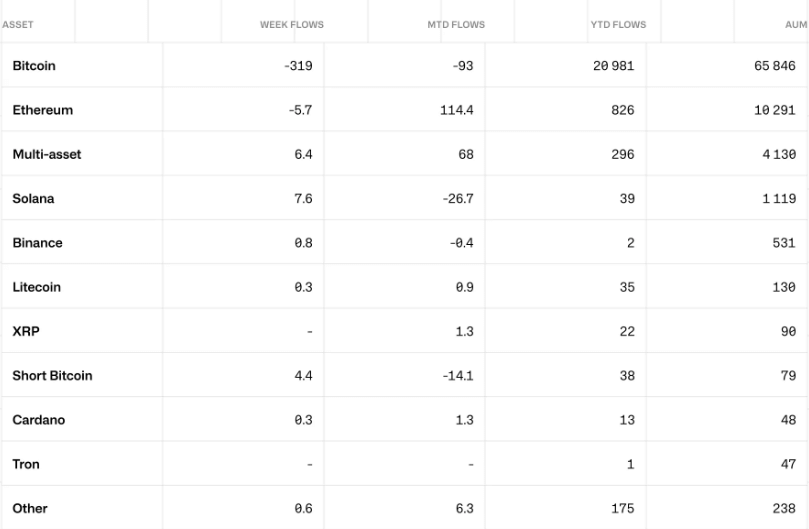
Task: Click the Solana asset name
Action: point(33,198)
